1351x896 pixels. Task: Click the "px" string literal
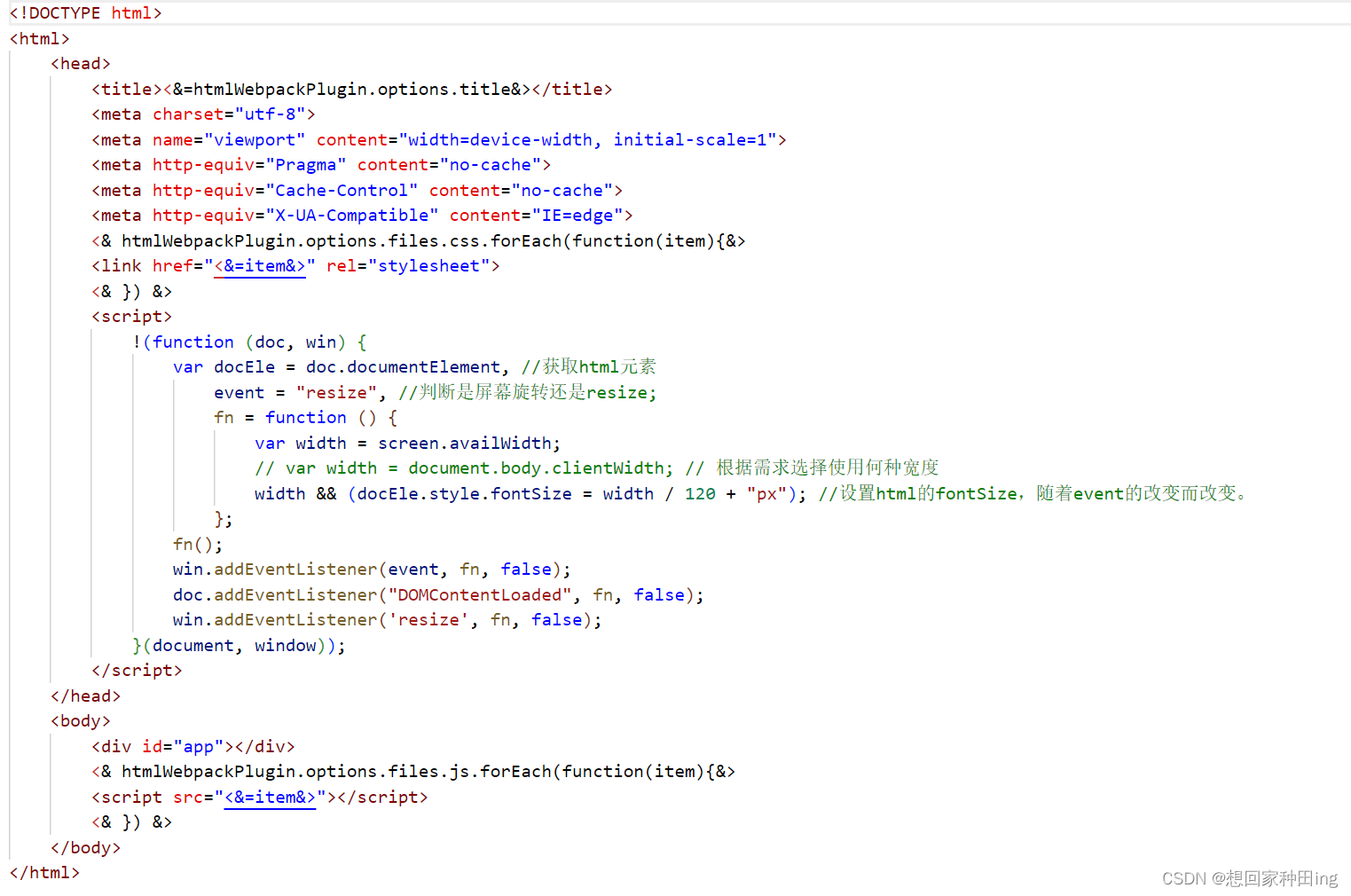pos(766,494)
